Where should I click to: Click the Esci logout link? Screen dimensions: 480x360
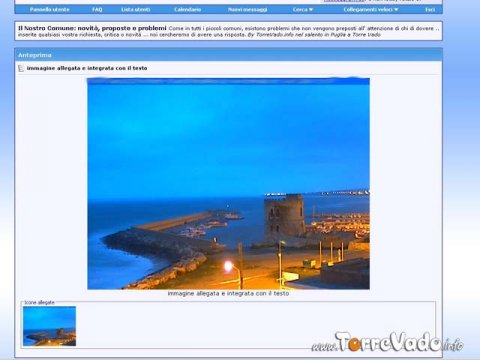(430, 10)
